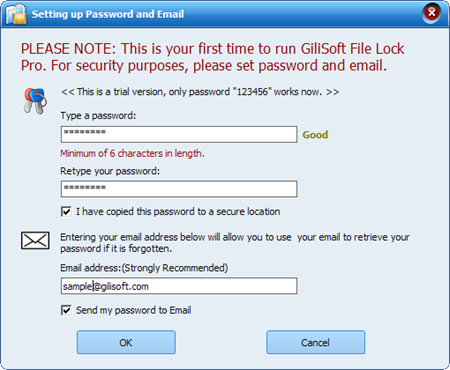Click inside the Email address text box
Image resolution: width=450 pixels, height=370 pixels.
click(x=179, y=286)
